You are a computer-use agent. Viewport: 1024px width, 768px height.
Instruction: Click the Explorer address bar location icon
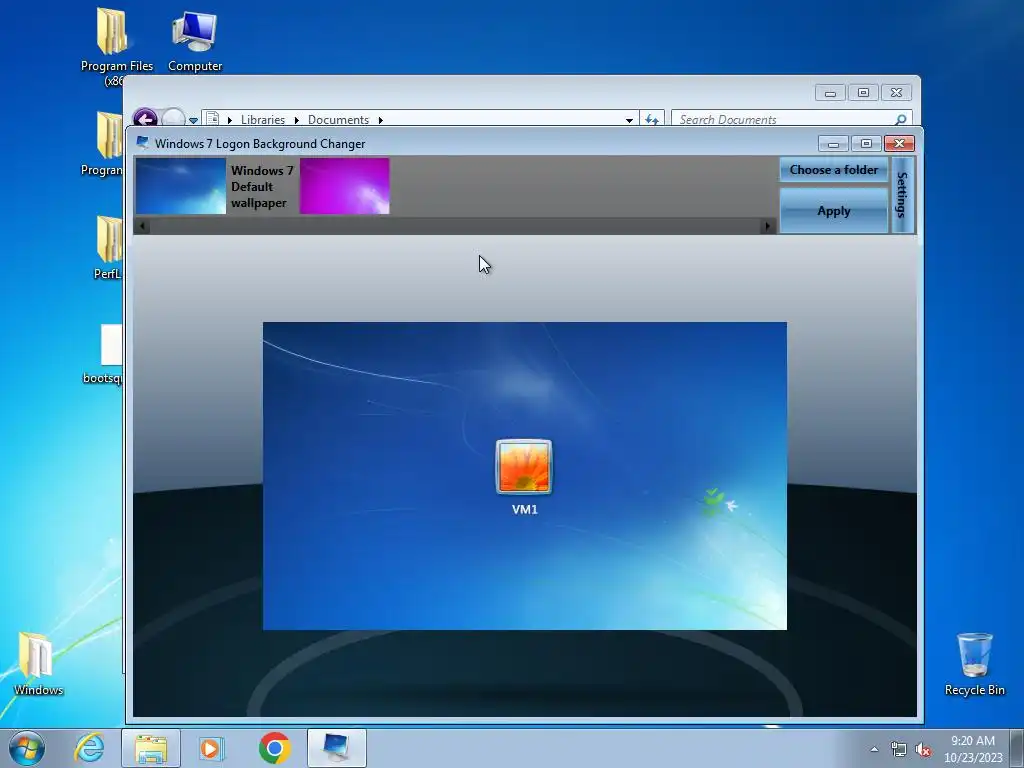pyautogui.click(x=212, y=120)
